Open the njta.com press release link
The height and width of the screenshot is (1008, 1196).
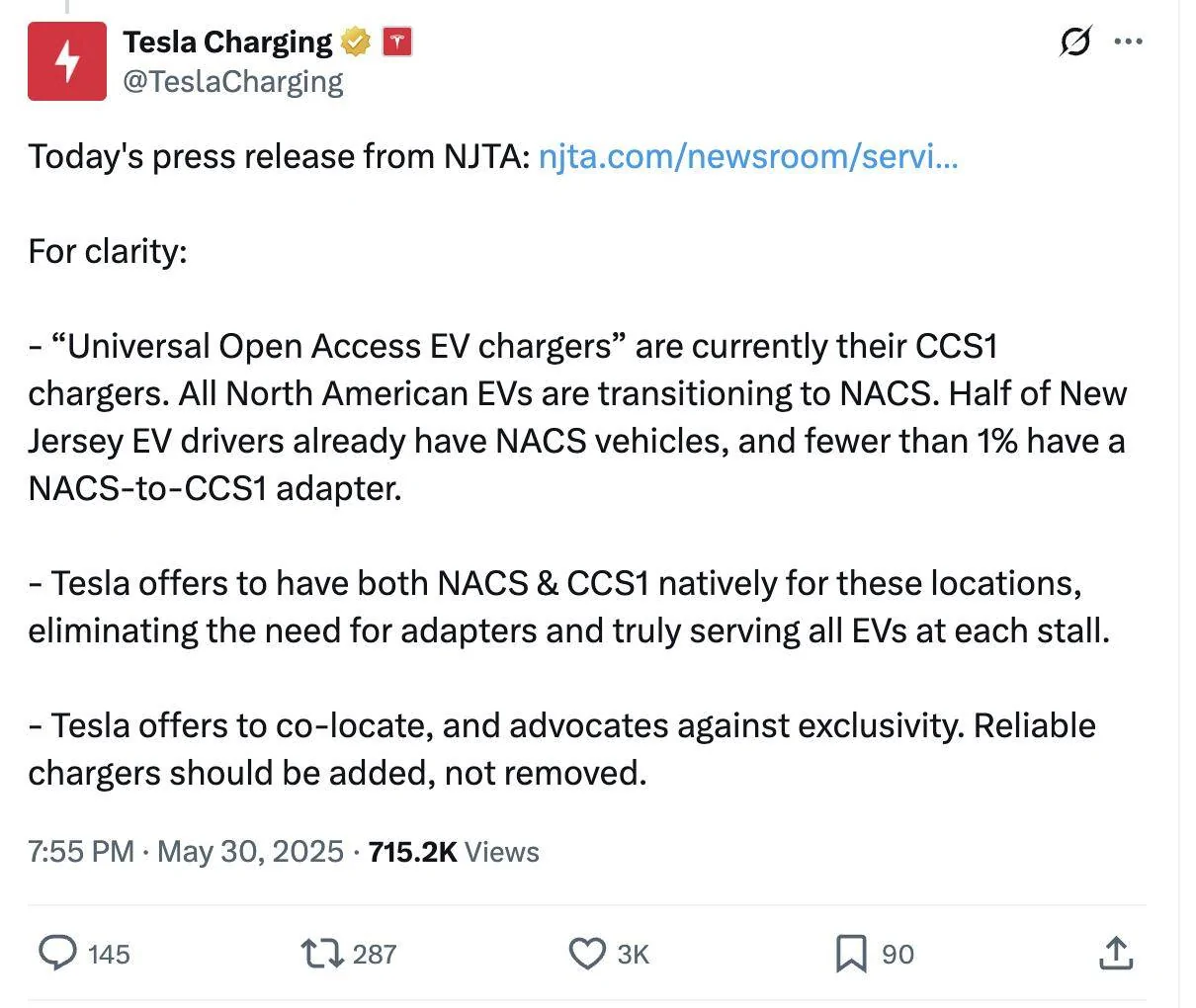tap(748, 156)
